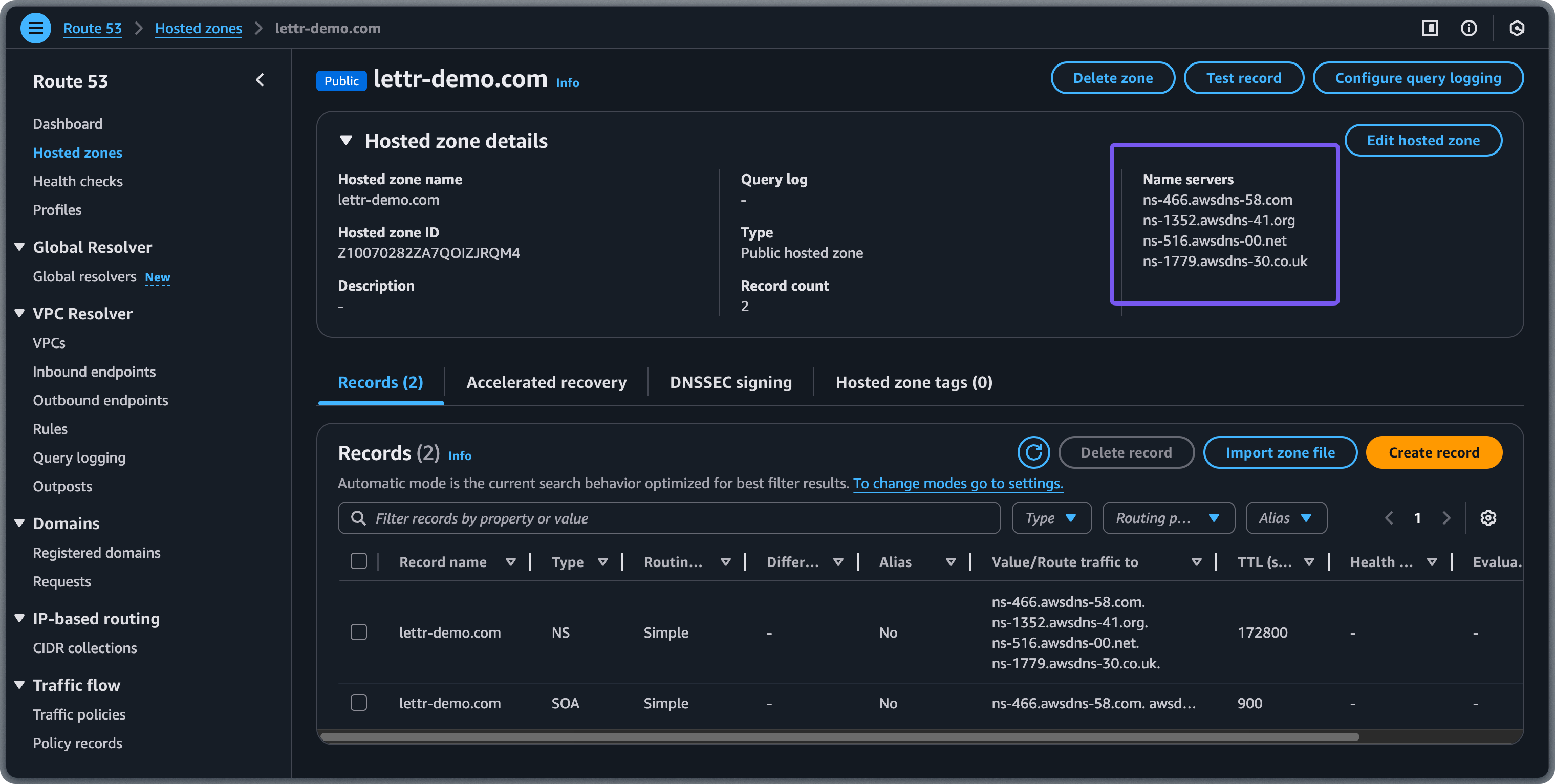Switch to the DNSSEC signing tab
This screenshot has width=1555, height=784.
[730, 381]
